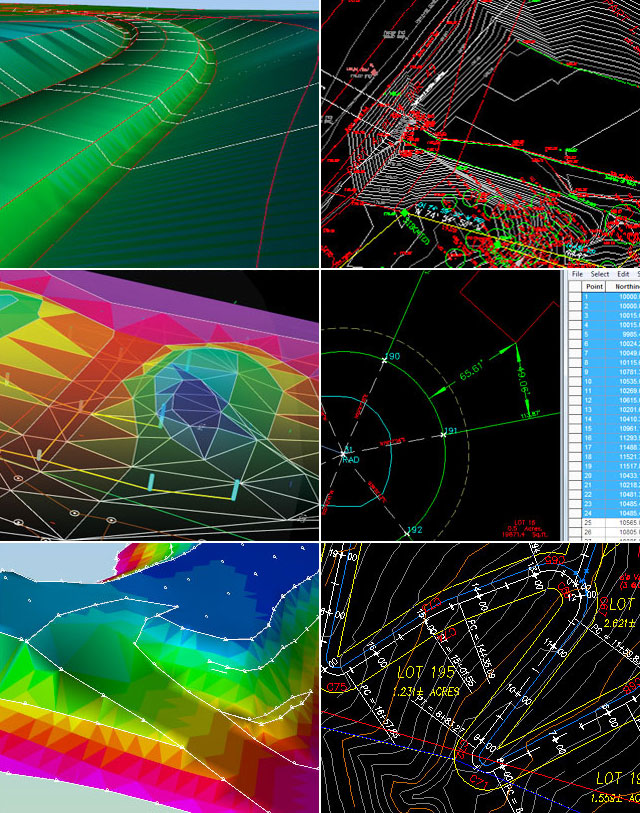This screenshot has height=813, width=640.
Task: Click the red C75 curve label
Action: [x=337, y=687]
